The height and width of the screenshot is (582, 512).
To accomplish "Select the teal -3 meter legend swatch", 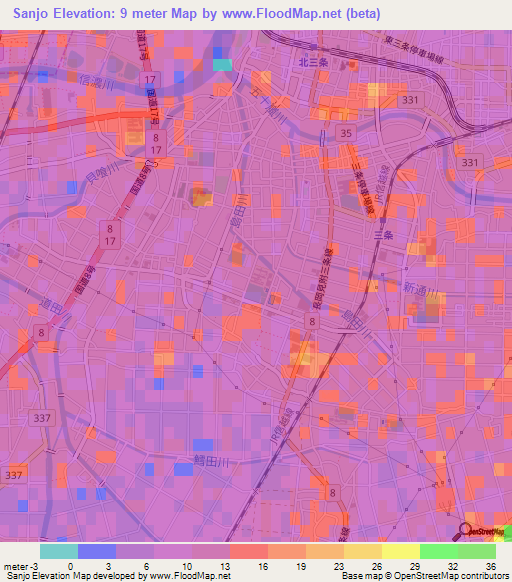I will [x=59, y=552].
